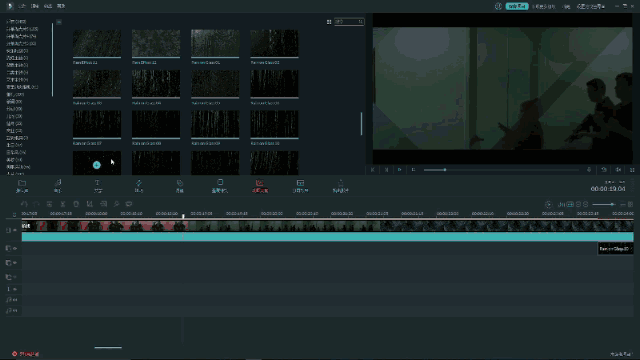Click the delete trash icon in timeline toolbar
Viewport: 640px width, 360px height.
(76, 204)
